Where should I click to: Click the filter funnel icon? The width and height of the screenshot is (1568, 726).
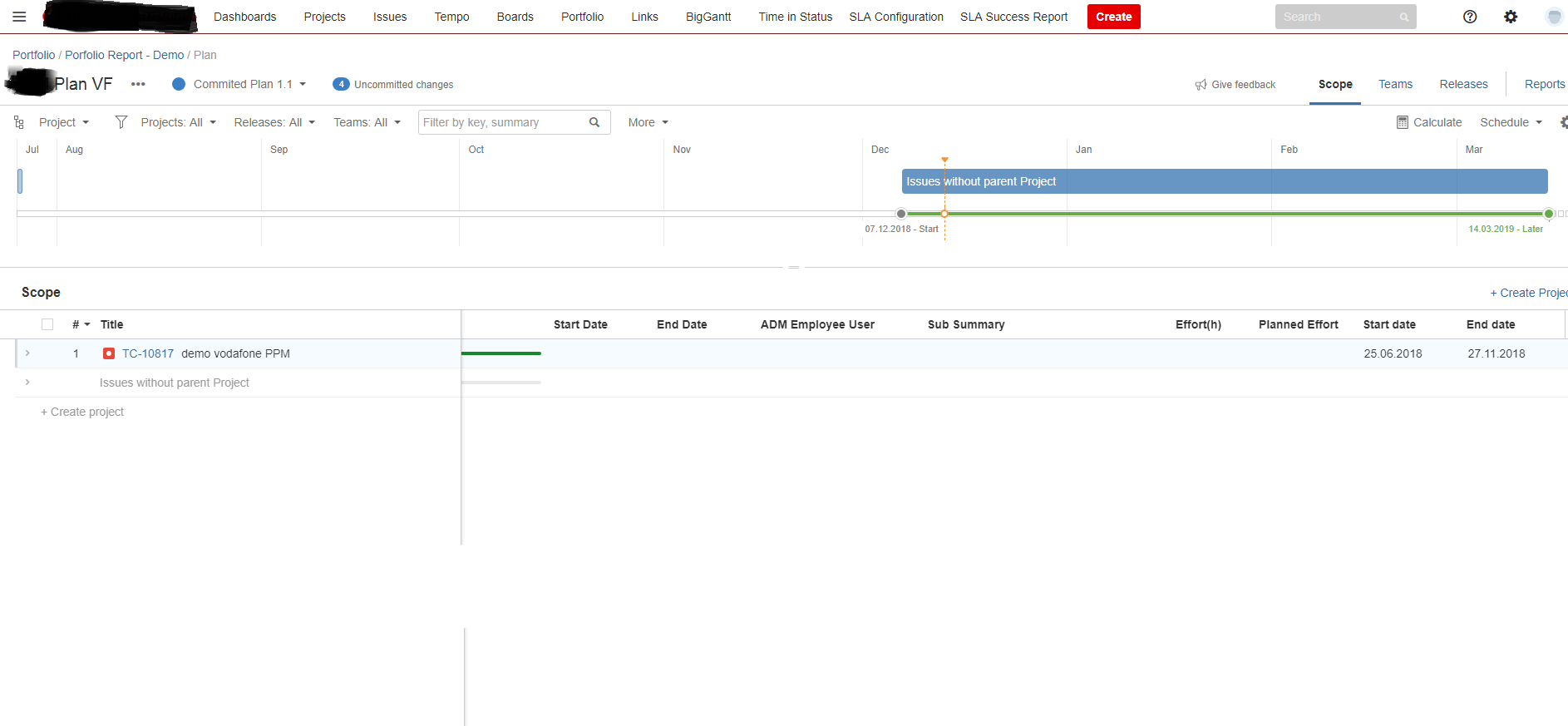pos(121,122)
